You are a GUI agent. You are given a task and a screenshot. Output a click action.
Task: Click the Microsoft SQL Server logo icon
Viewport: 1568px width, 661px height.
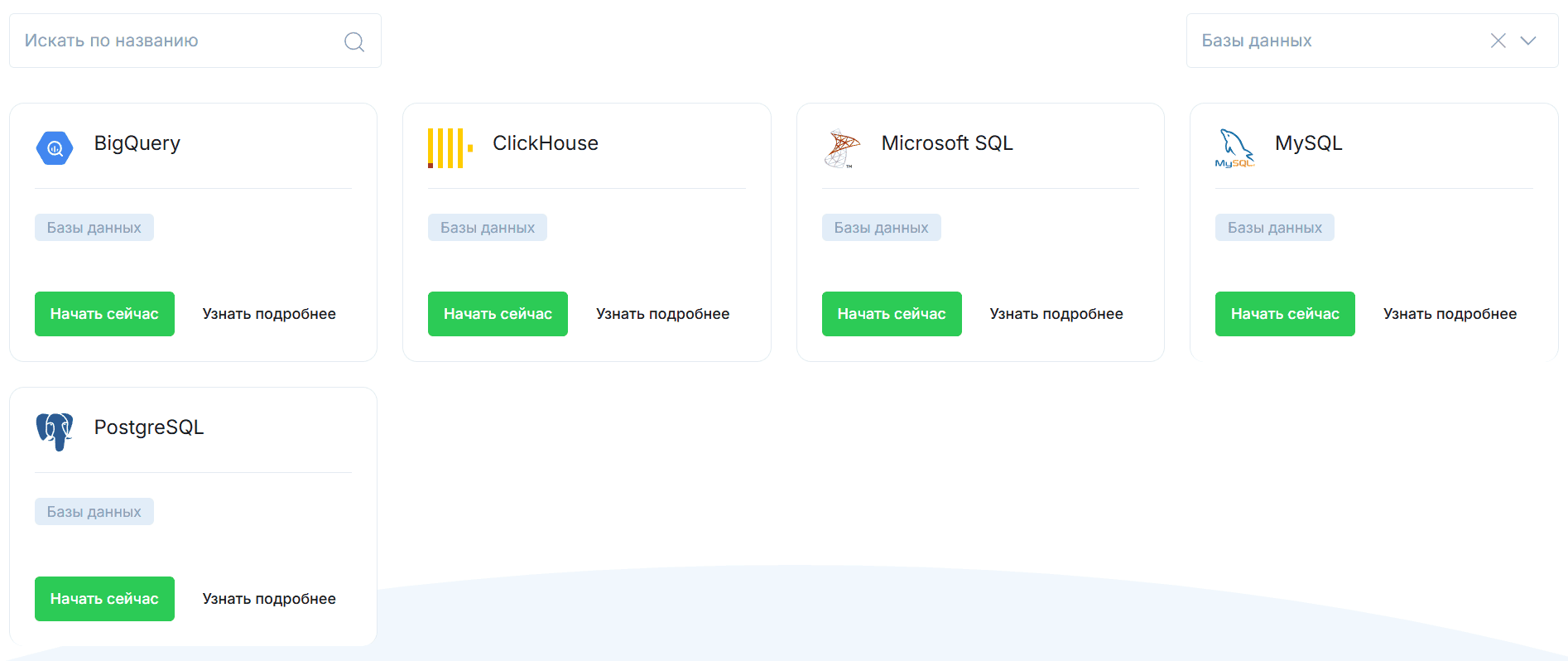coord(842,148)
